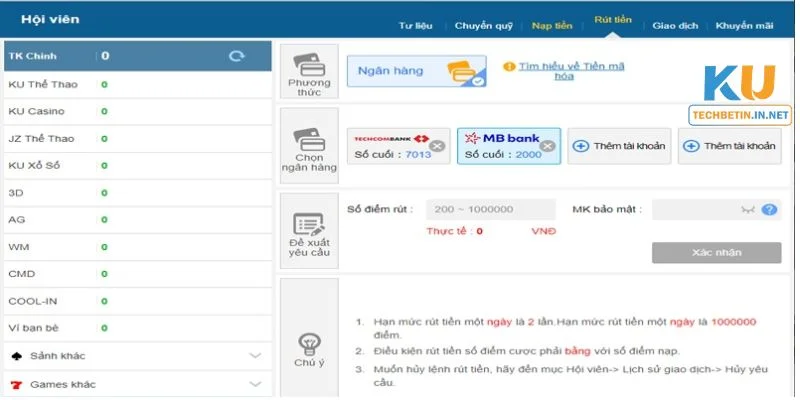The image size is (800, 400).
Task: Switch to the Nạp tiền tab
Action: pos(552,26)
